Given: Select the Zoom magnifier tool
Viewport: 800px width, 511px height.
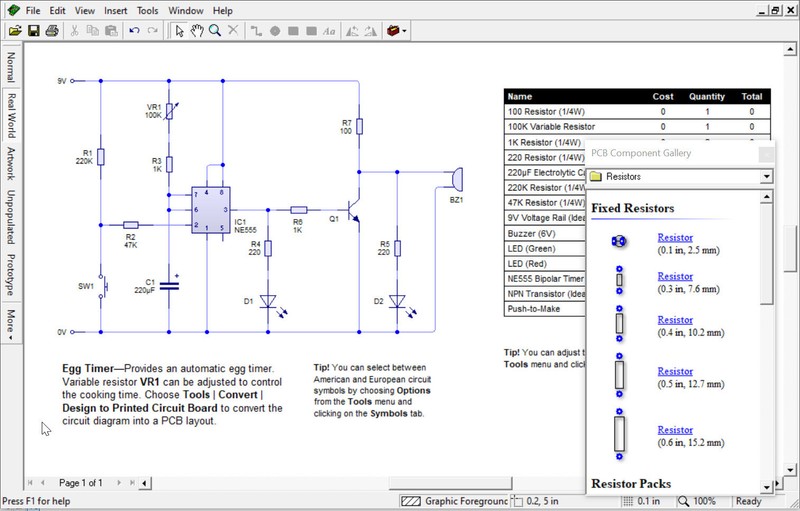Looking at the screenshot, I should 215,31.
